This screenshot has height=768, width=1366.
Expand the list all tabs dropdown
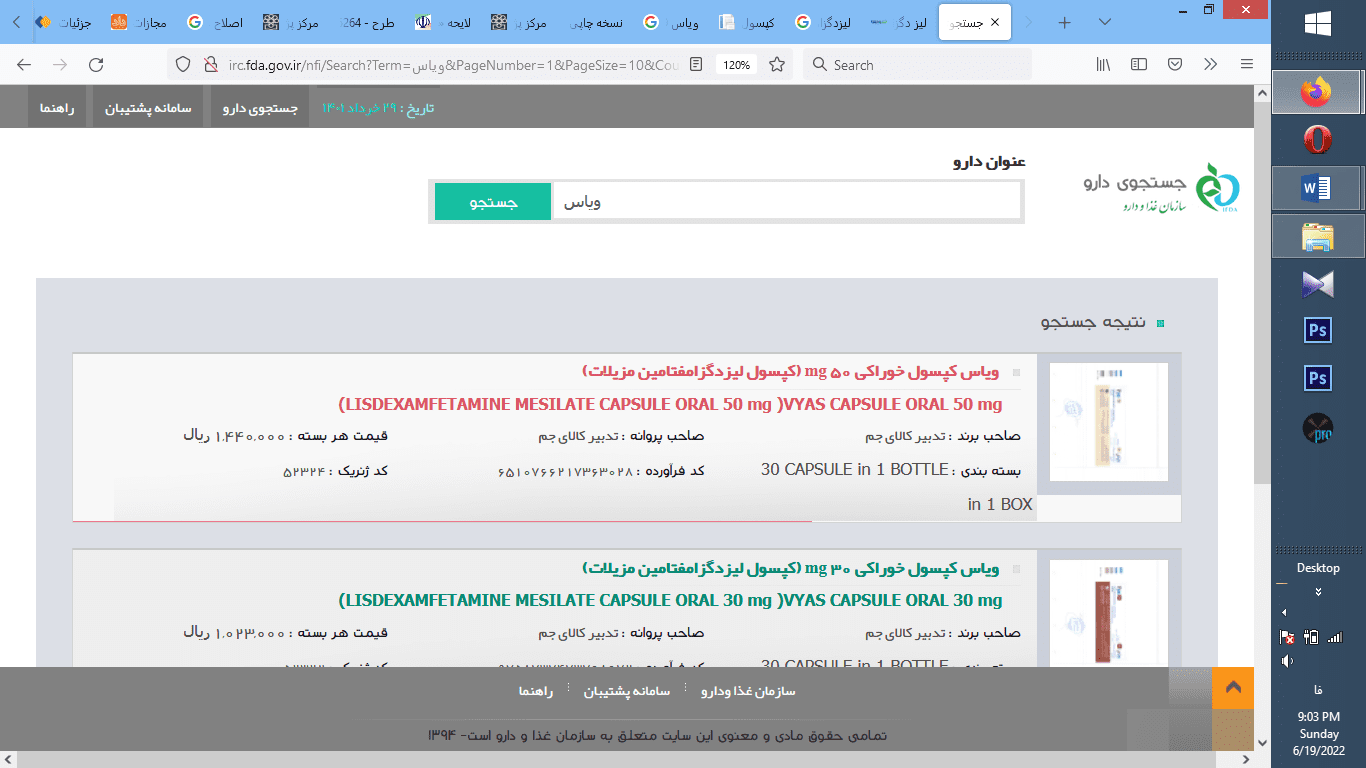1105,22
